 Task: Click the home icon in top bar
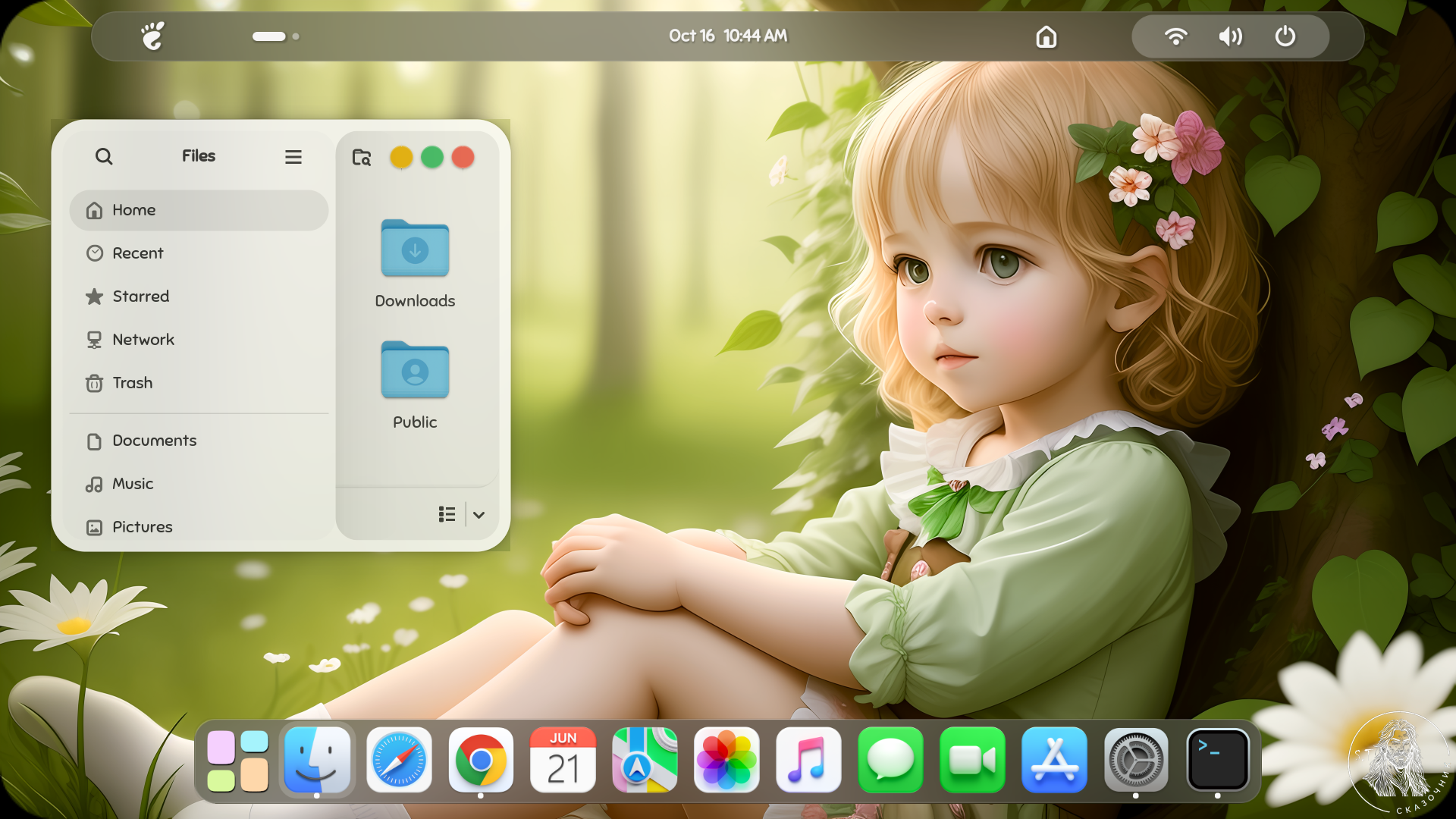click(x=1046, y=36)
